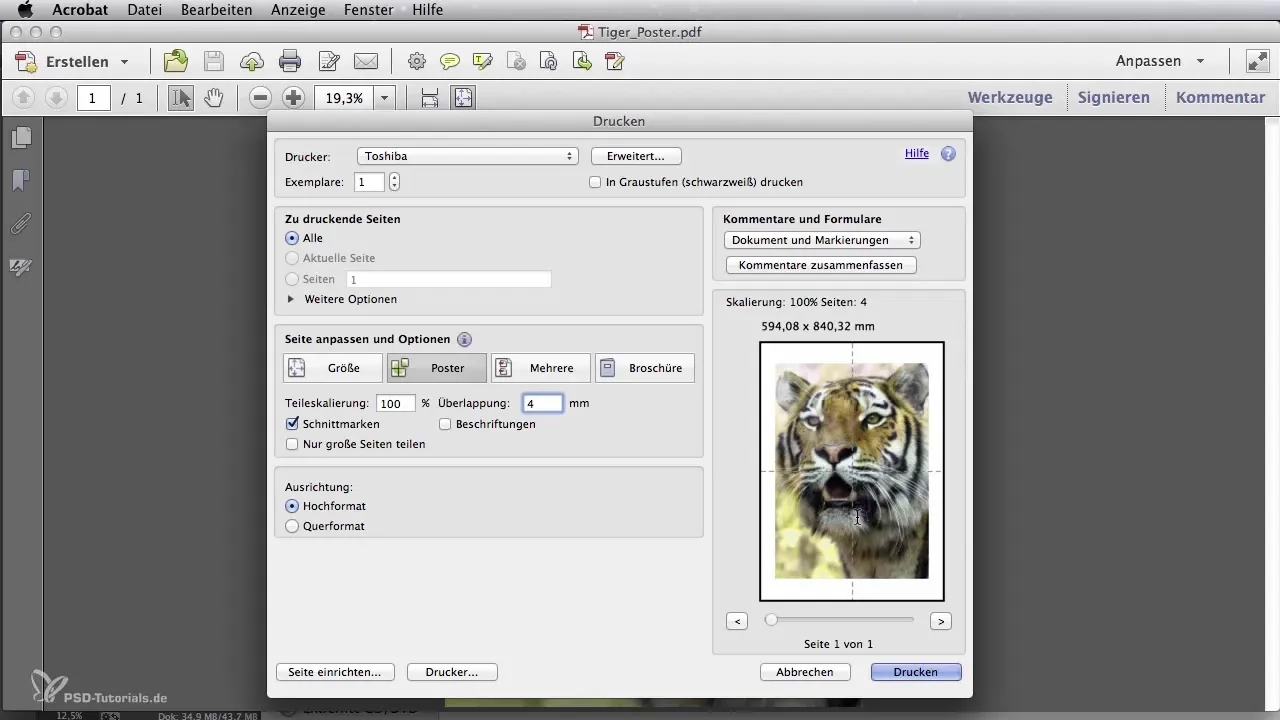Click the edit PDF pencil icon
The height and width of the screenshot is (720, 1280).
[x=615, y=62]
